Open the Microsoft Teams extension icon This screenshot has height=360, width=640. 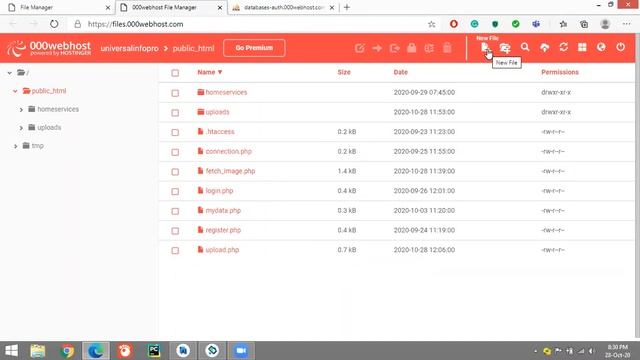tap(536, 24)
